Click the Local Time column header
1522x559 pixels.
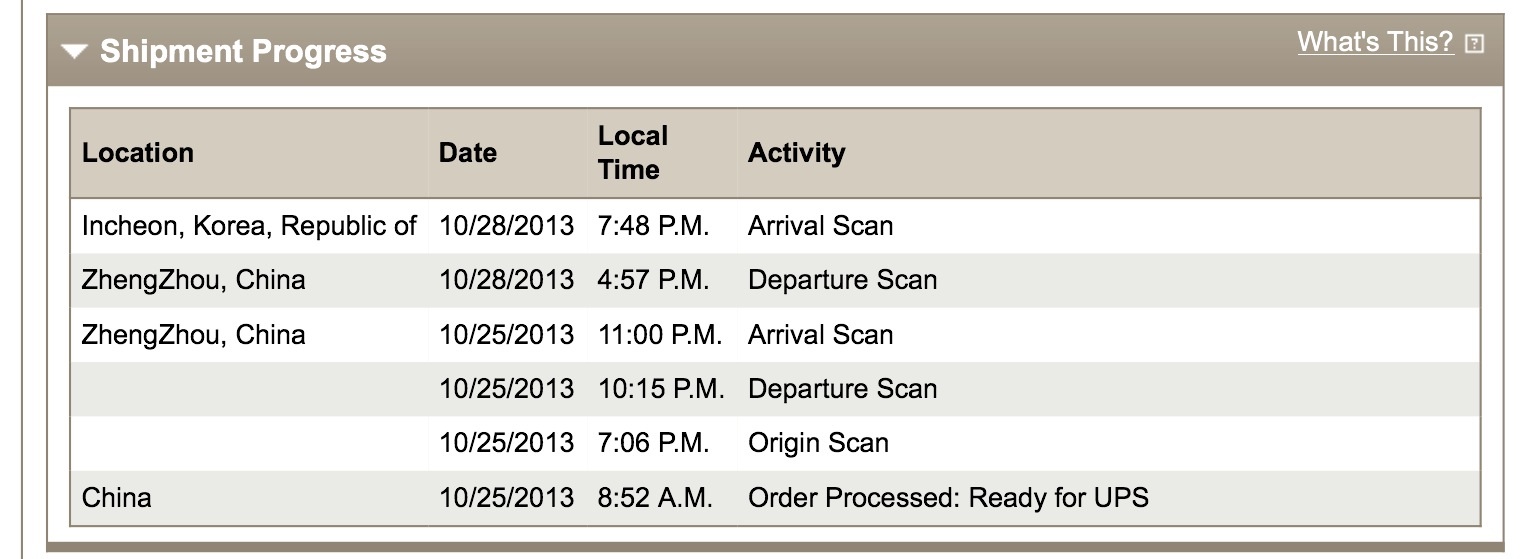(633, 153)
